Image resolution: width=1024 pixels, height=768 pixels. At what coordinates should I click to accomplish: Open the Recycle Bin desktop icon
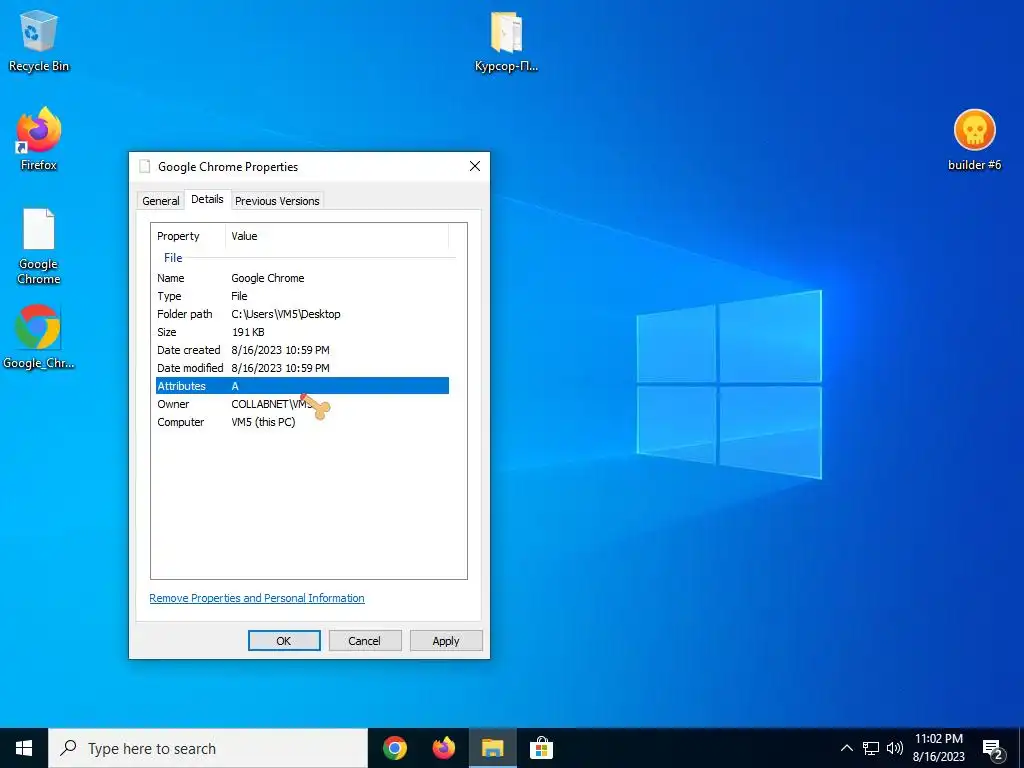tap(39, 40)
